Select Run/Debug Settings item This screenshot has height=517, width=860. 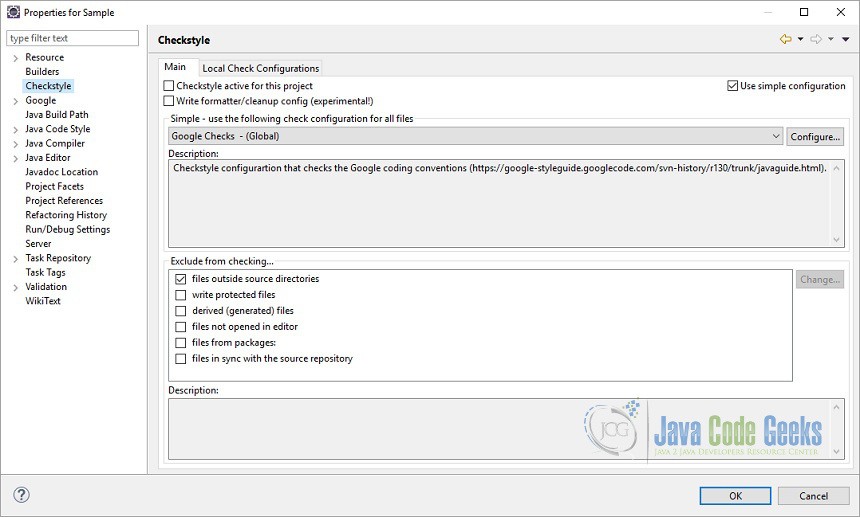[67, 229]
